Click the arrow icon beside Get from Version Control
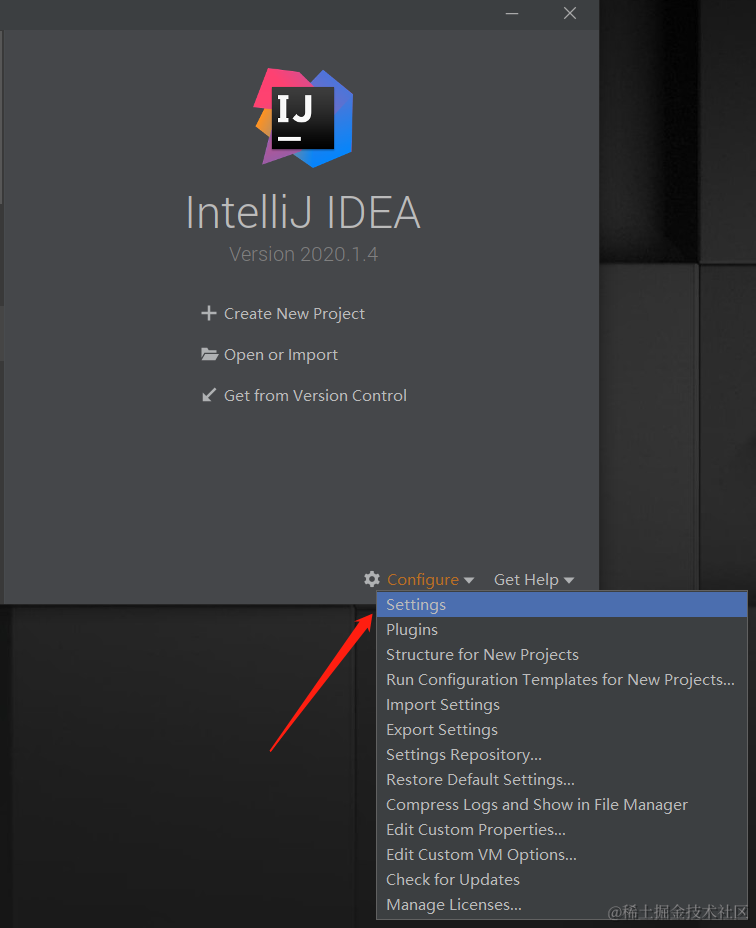756x928 pixels. coord(208,395)
